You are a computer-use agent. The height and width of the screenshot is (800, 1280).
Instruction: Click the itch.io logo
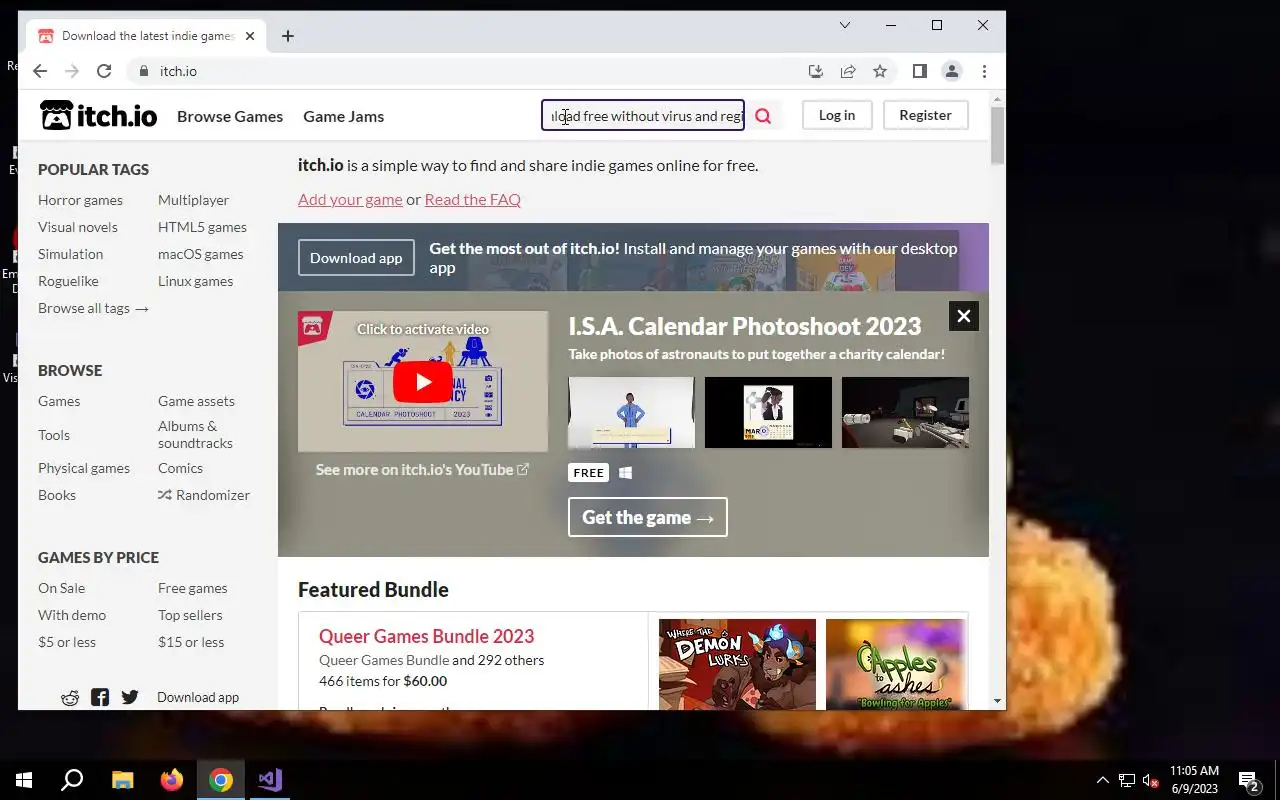click(x=98, y=116)
